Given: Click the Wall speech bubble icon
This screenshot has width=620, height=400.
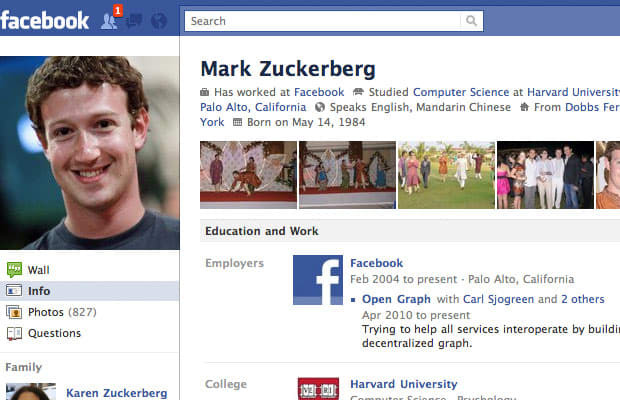Looking at the screenshot, I should (14, 270).
